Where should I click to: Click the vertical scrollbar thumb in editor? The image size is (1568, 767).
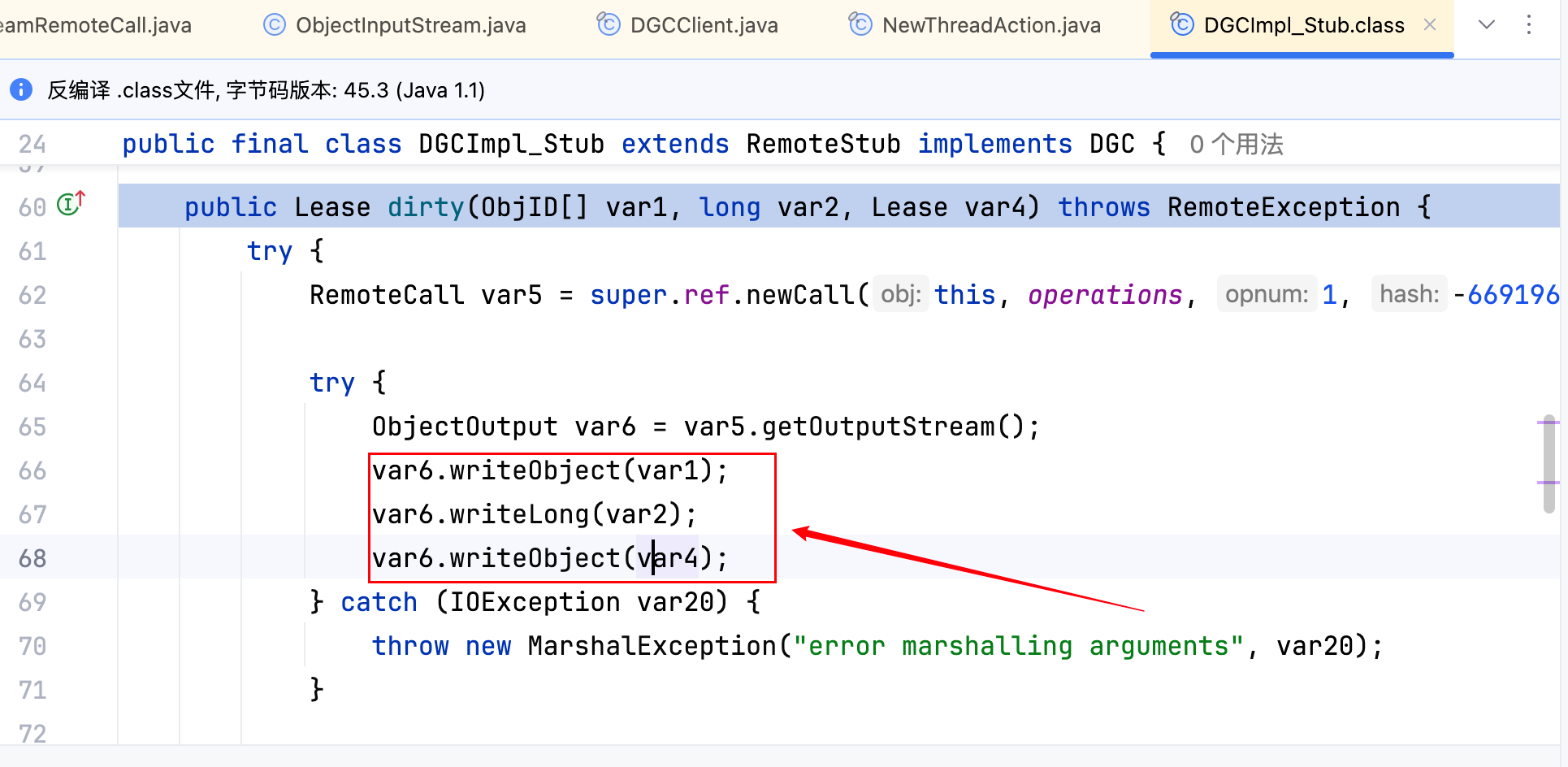[x=1549, y=467]
